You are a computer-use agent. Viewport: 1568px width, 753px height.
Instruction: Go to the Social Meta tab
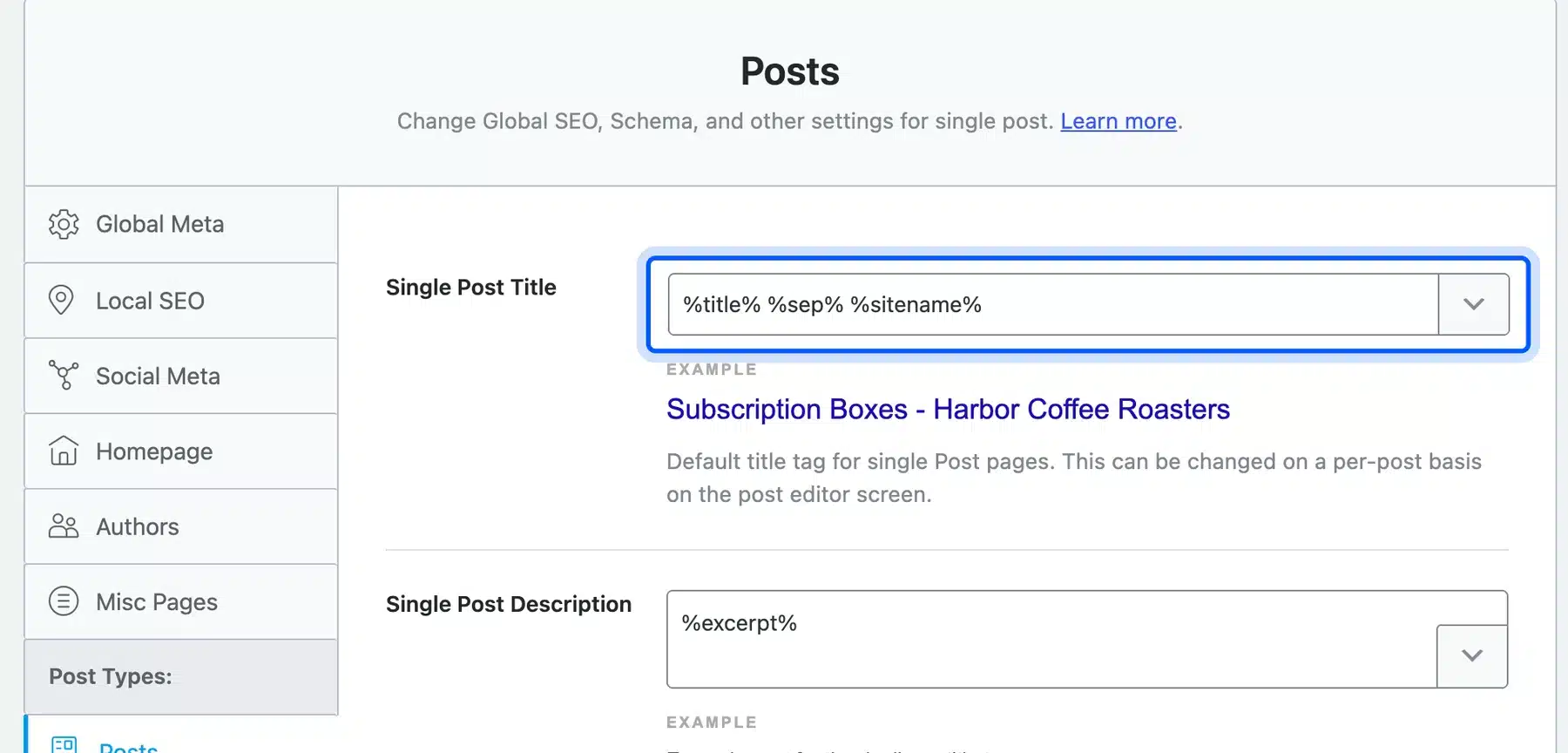(x=181, y=376)
